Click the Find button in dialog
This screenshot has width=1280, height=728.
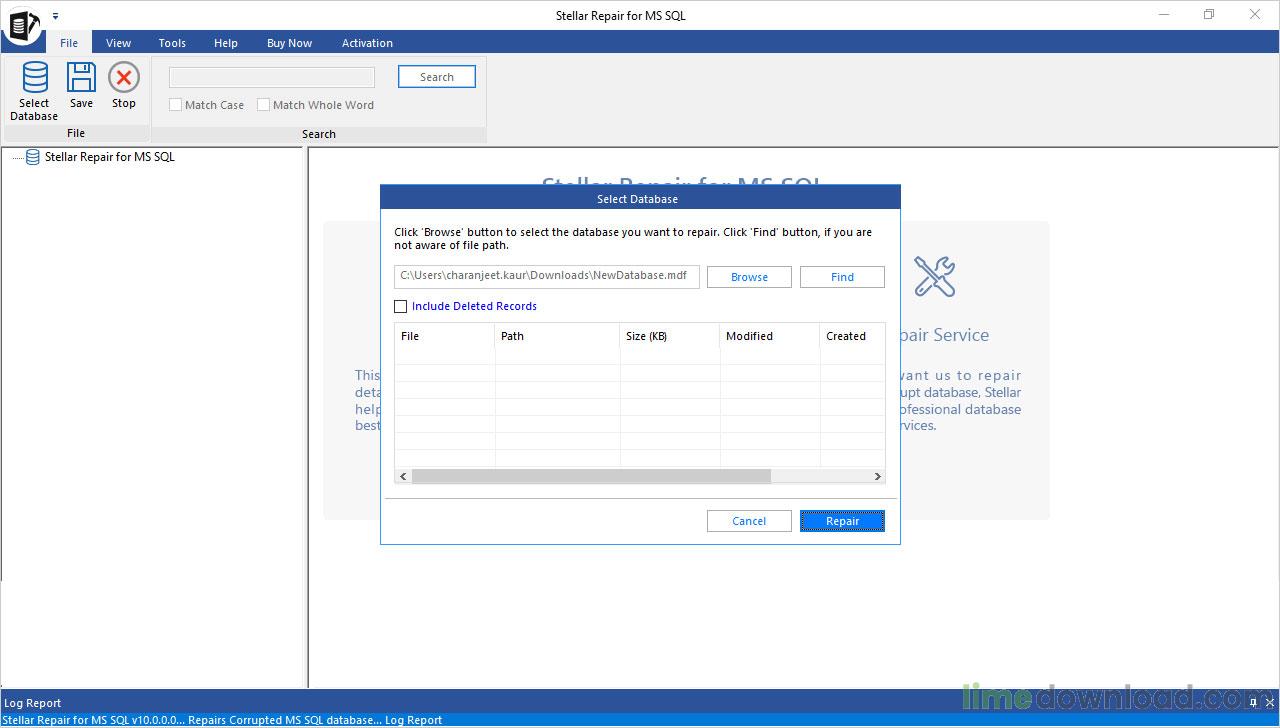(842, 277)
